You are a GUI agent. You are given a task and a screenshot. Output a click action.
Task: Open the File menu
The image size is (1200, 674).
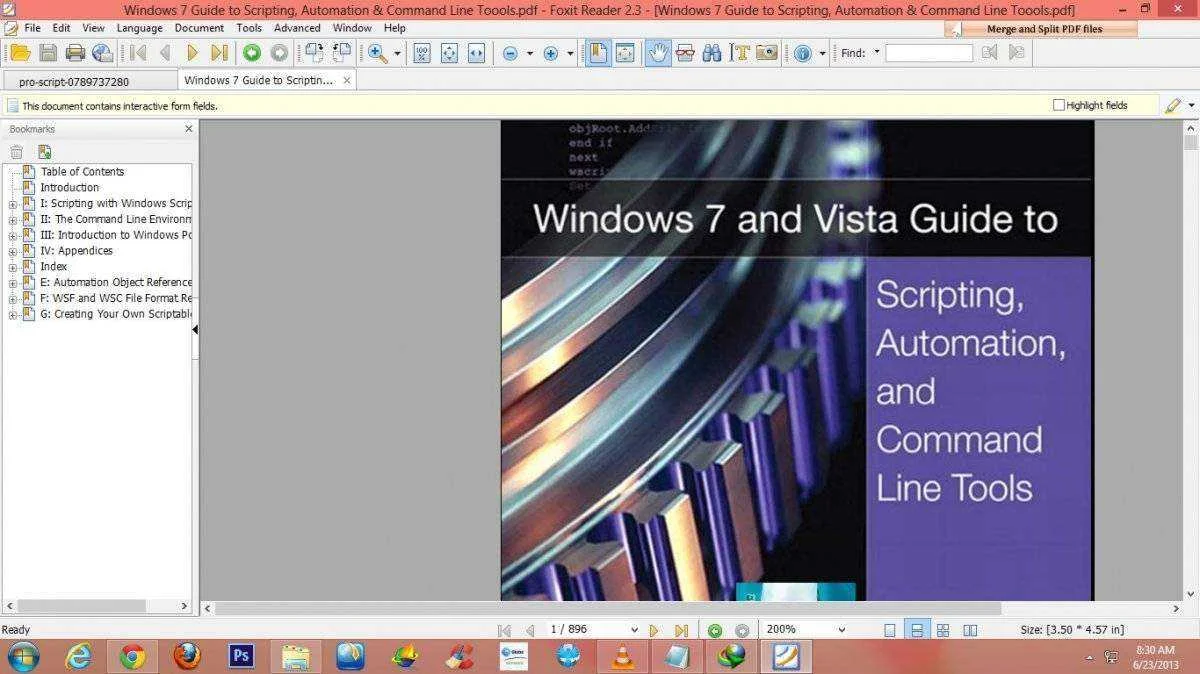[x=32, y=28]
